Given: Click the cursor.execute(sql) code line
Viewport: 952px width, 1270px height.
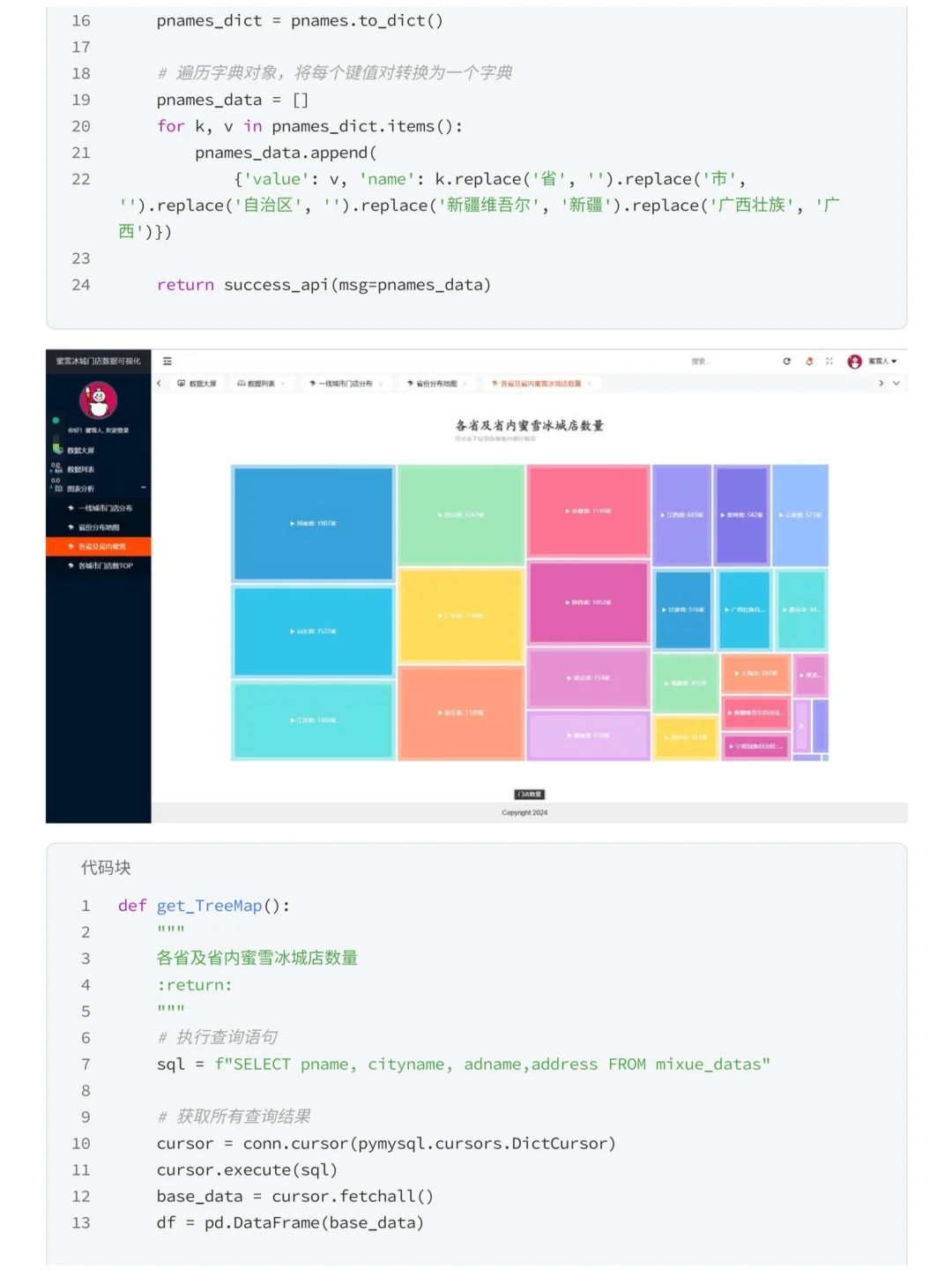Looking at the screenshot, I should coord(247,1170).
